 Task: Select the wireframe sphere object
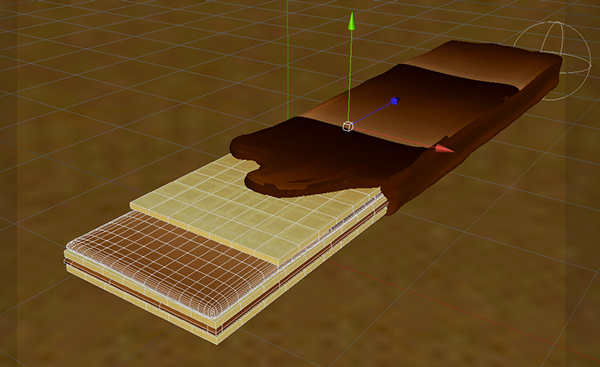click(x=552, y=61)
